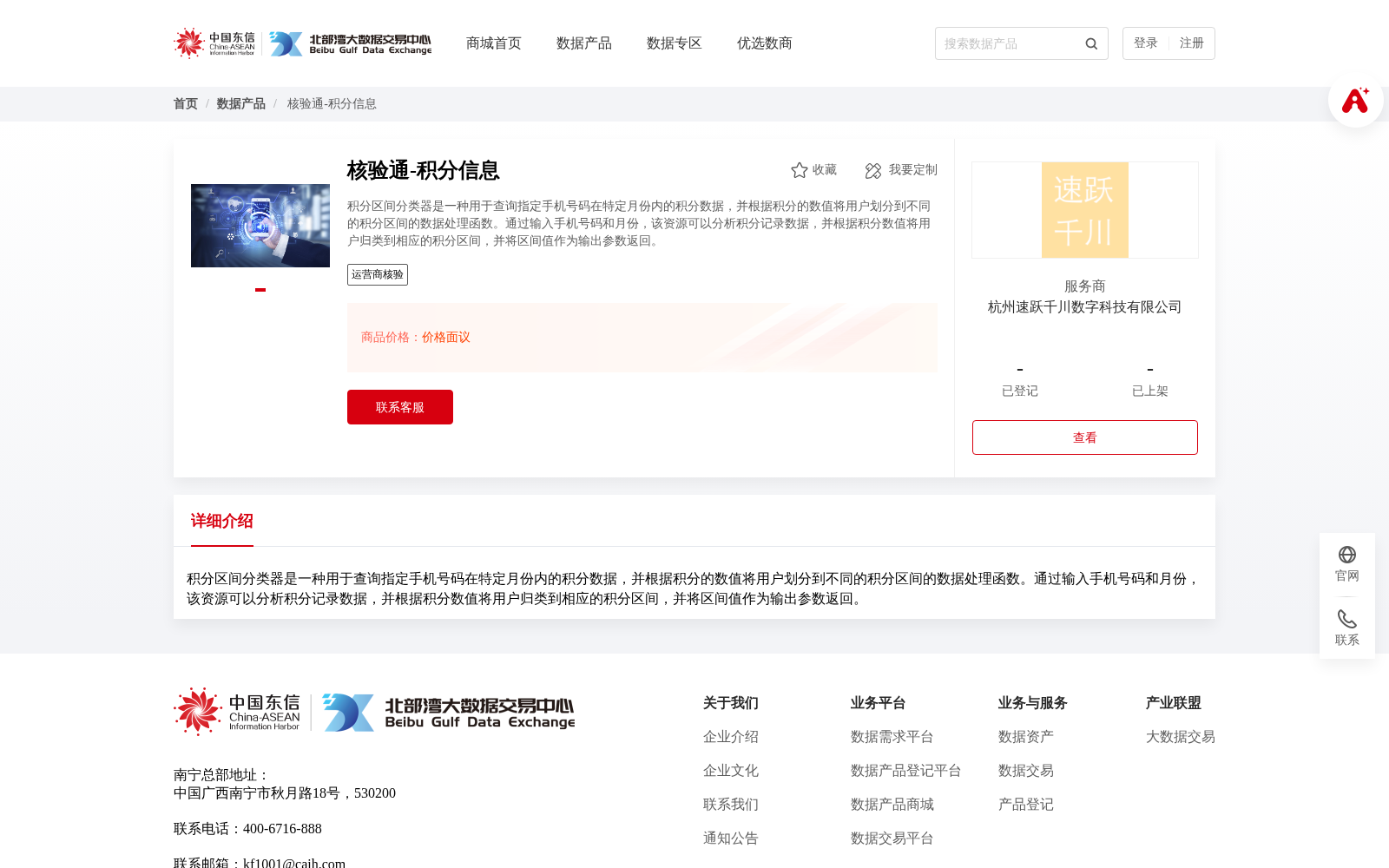Screen dimensions: 1389x868
Task: Open 数据交易 footer link under 业务与服务
Action: (x=1026, y=771)
